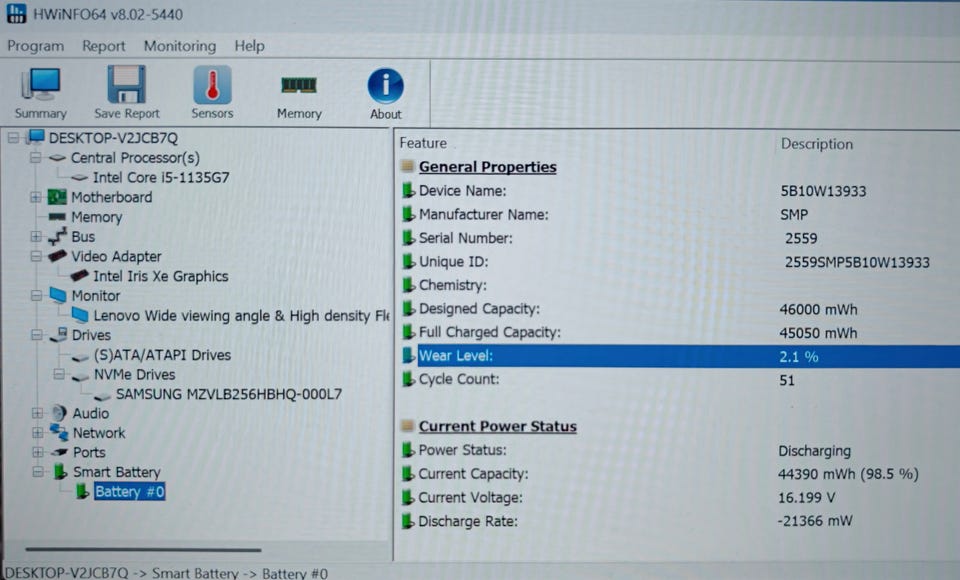
Task: Click folder icon beside Current Power Status
Action: tap(407, 426)
